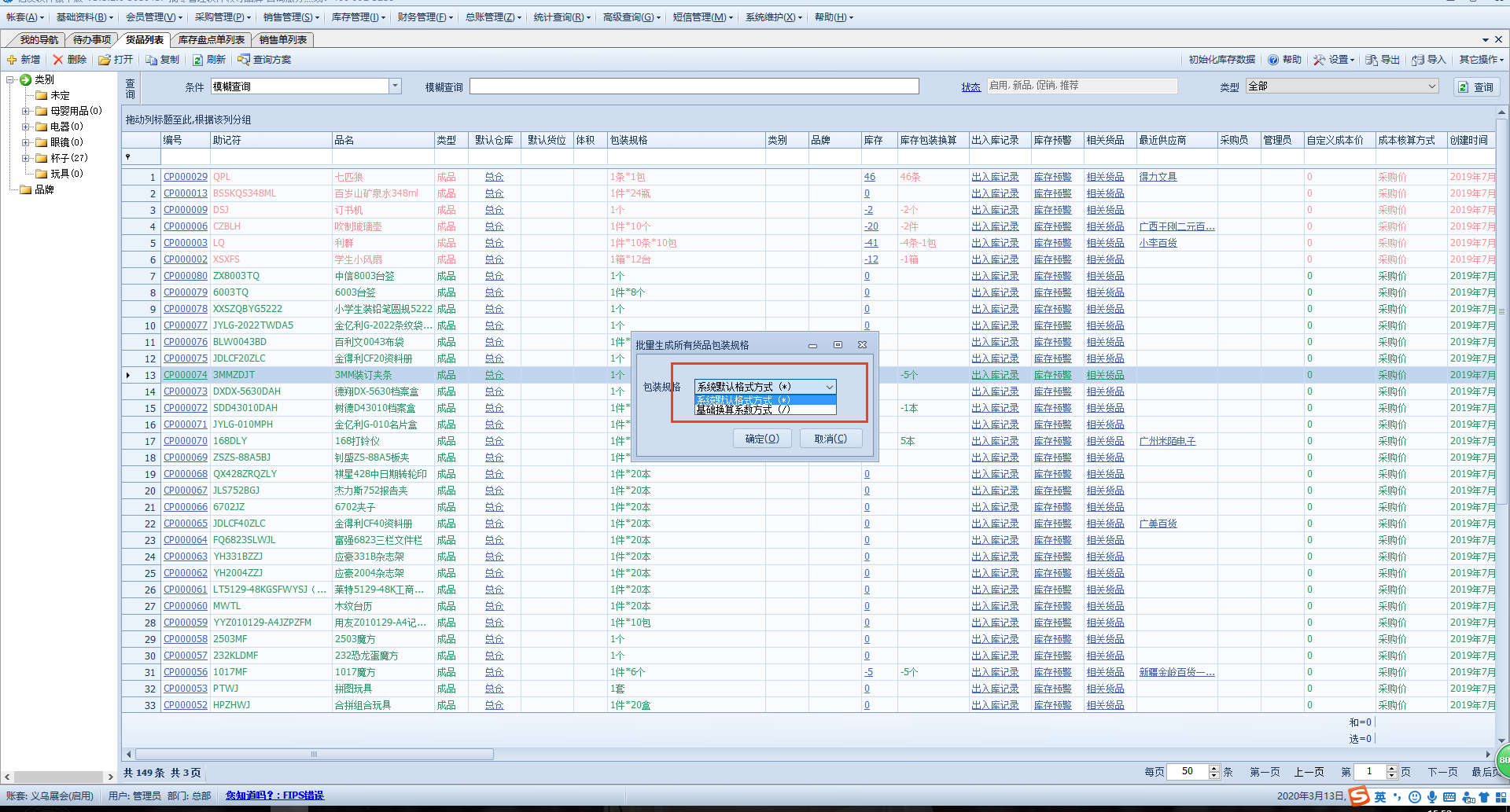Click the Sogou microphone voice icon

coord(1432,797)
